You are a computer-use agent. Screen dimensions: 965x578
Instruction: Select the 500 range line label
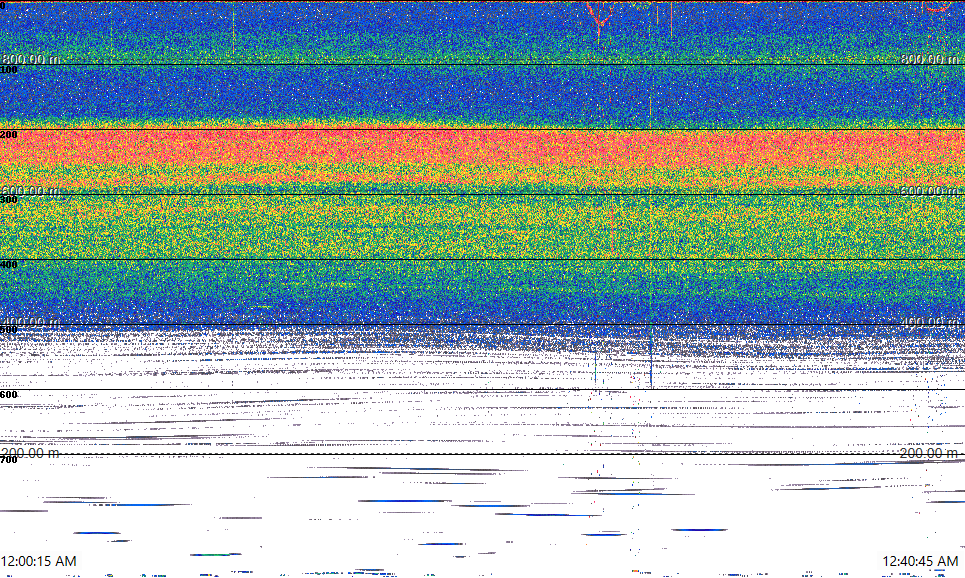[x=9, y=329]
